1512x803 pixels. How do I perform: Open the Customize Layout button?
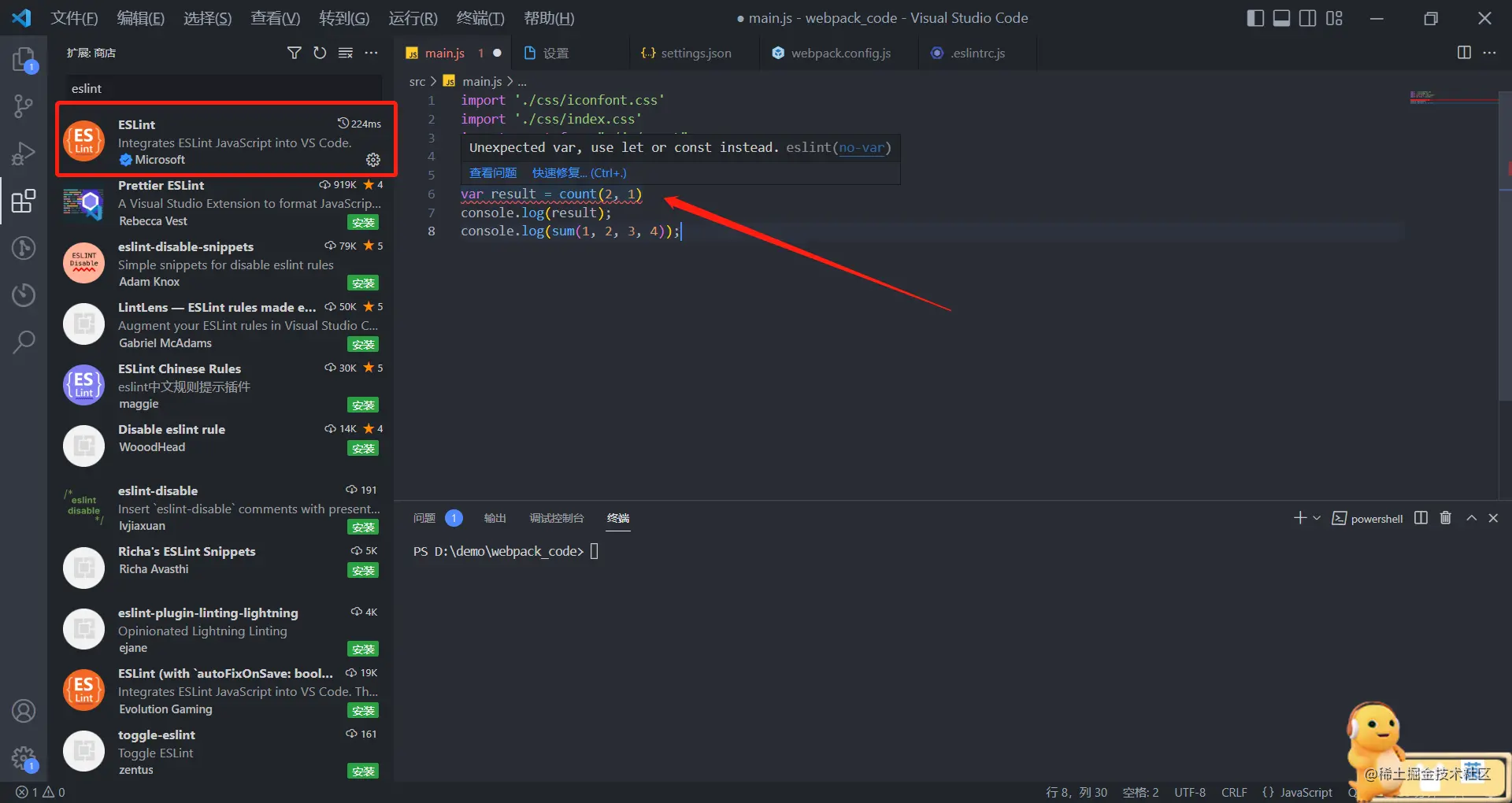coord(1334,18)
